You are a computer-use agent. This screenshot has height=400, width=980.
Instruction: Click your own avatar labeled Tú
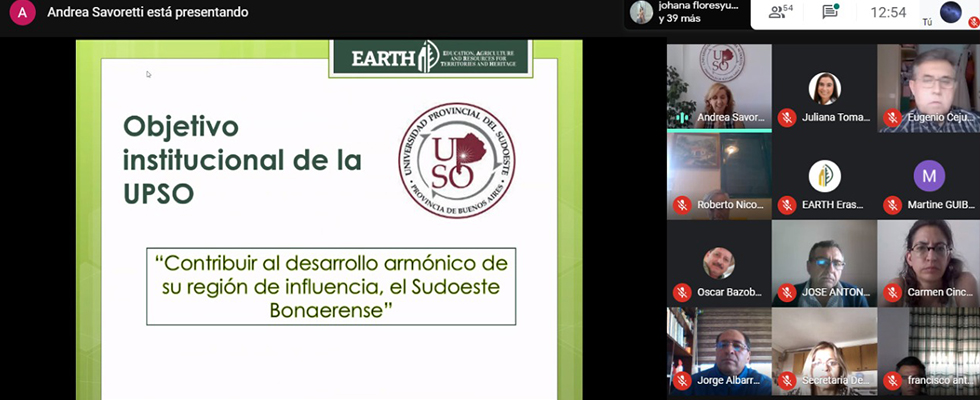click(951, 12)
